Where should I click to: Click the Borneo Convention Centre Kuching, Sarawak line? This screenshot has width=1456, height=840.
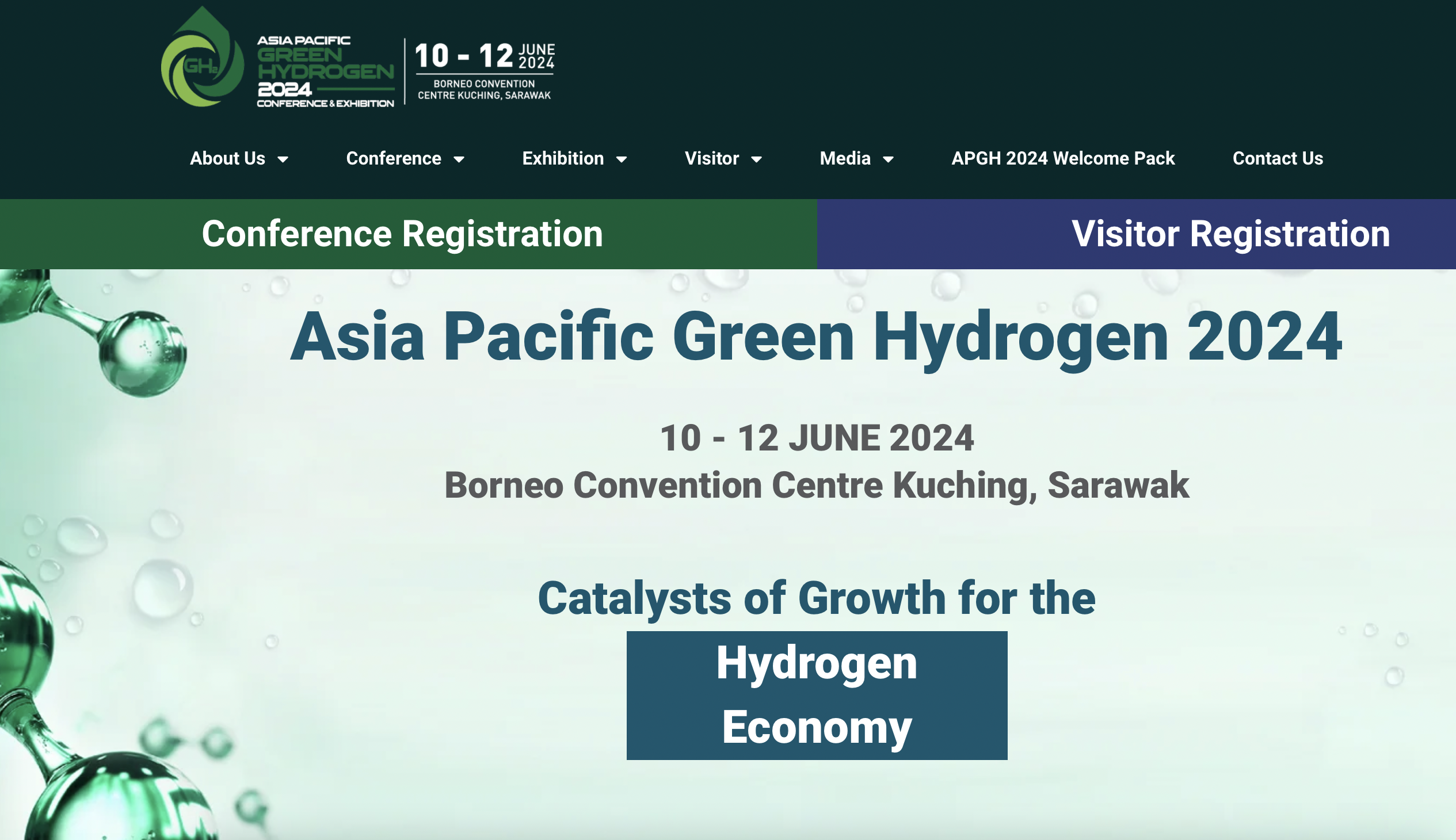click(817, 485)
